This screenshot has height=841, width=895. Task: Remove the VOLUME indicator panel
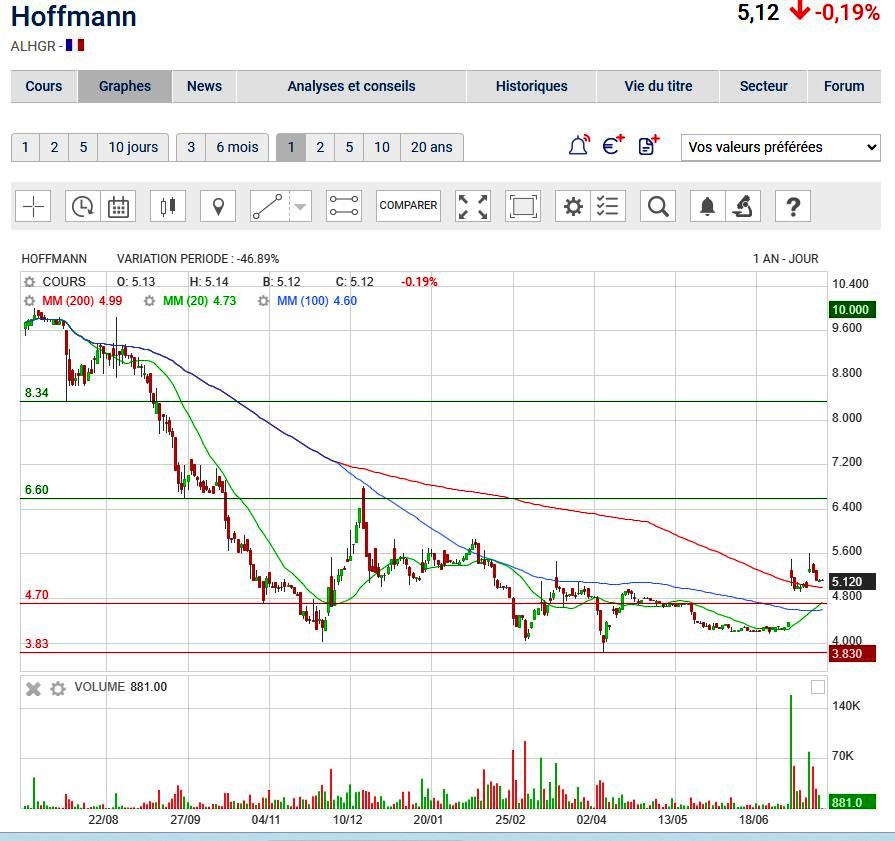(33, 689)
